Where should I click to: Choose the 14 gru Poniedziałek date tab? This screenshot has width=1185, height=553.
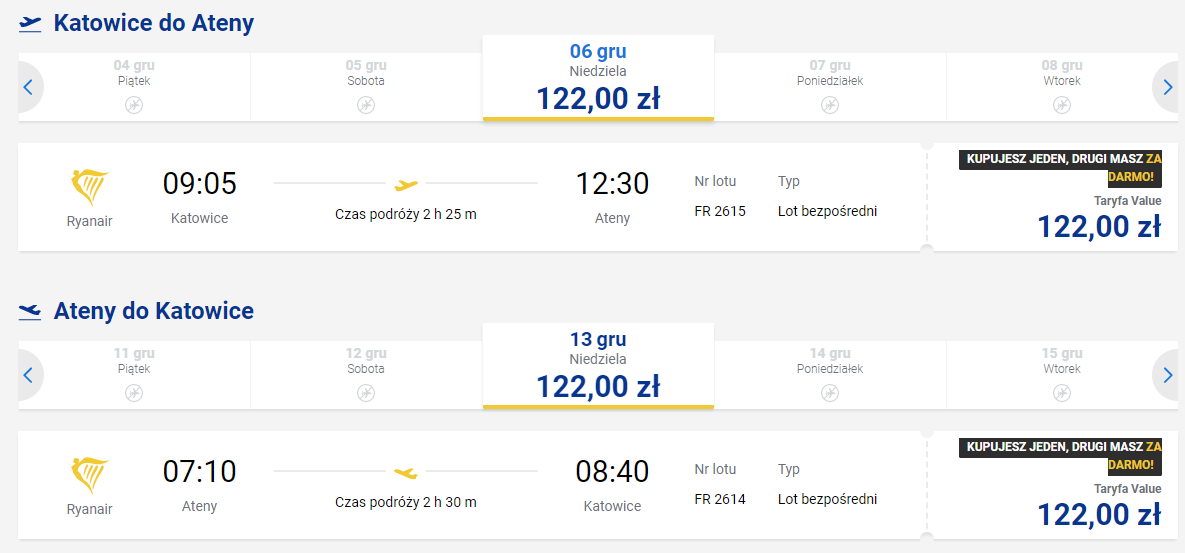pos(830,374)
